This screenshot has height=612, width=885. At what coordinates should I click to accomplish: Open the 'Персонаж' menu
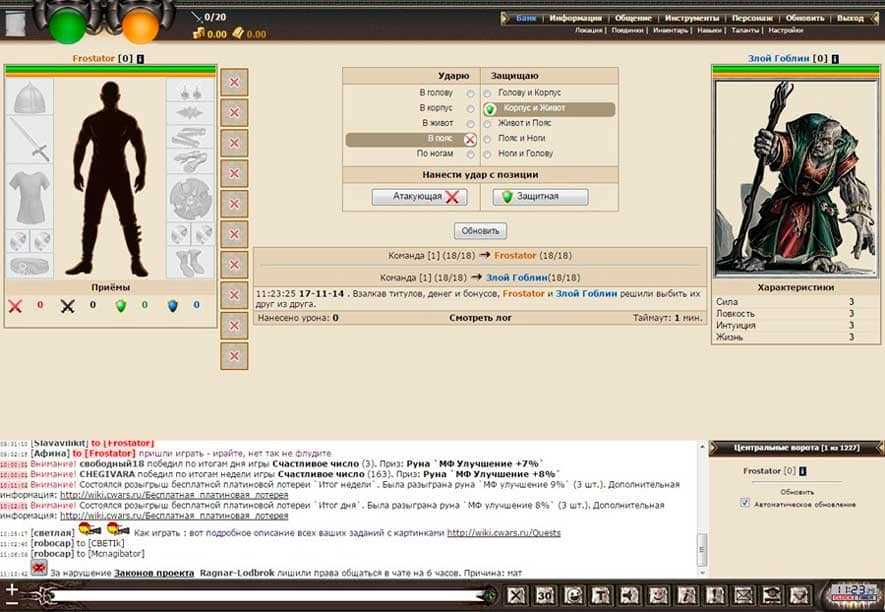coord(752,18)
